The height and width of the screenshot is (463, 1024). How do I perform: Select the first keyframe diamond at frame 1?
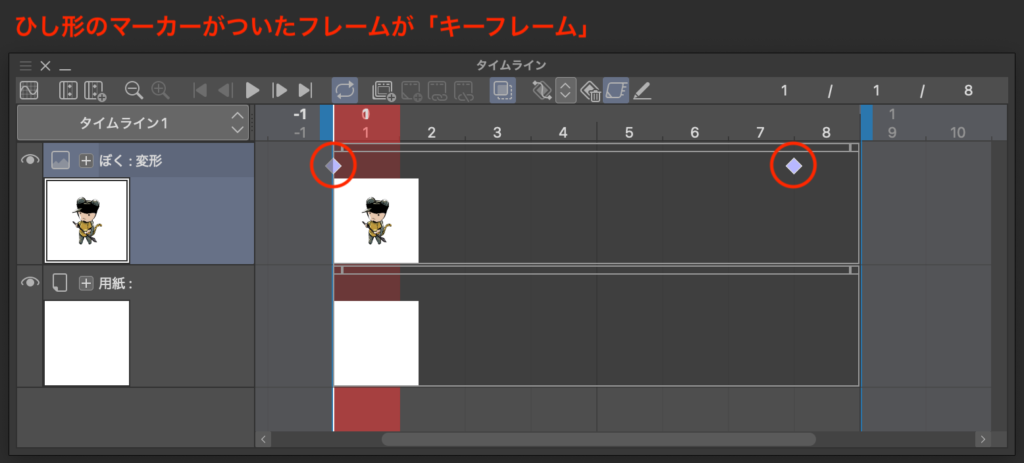pos(333,166)
